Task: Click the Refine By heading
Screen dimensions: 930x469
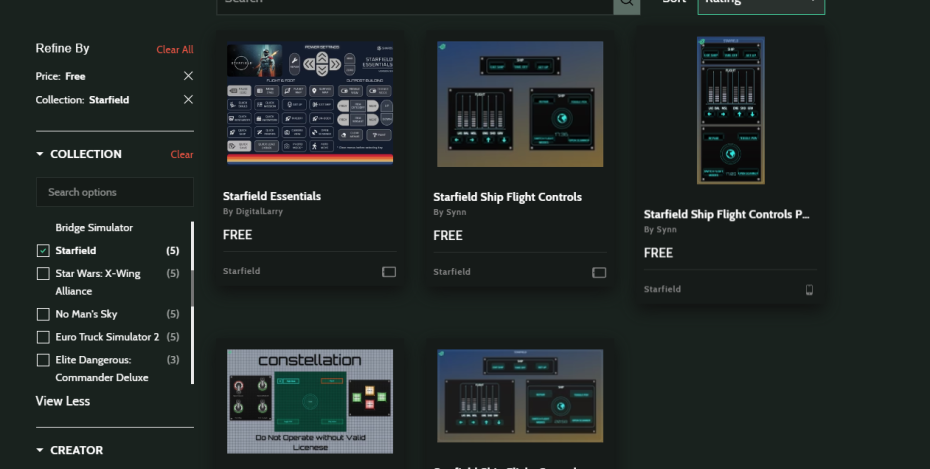Action: [x=62, y=49]
